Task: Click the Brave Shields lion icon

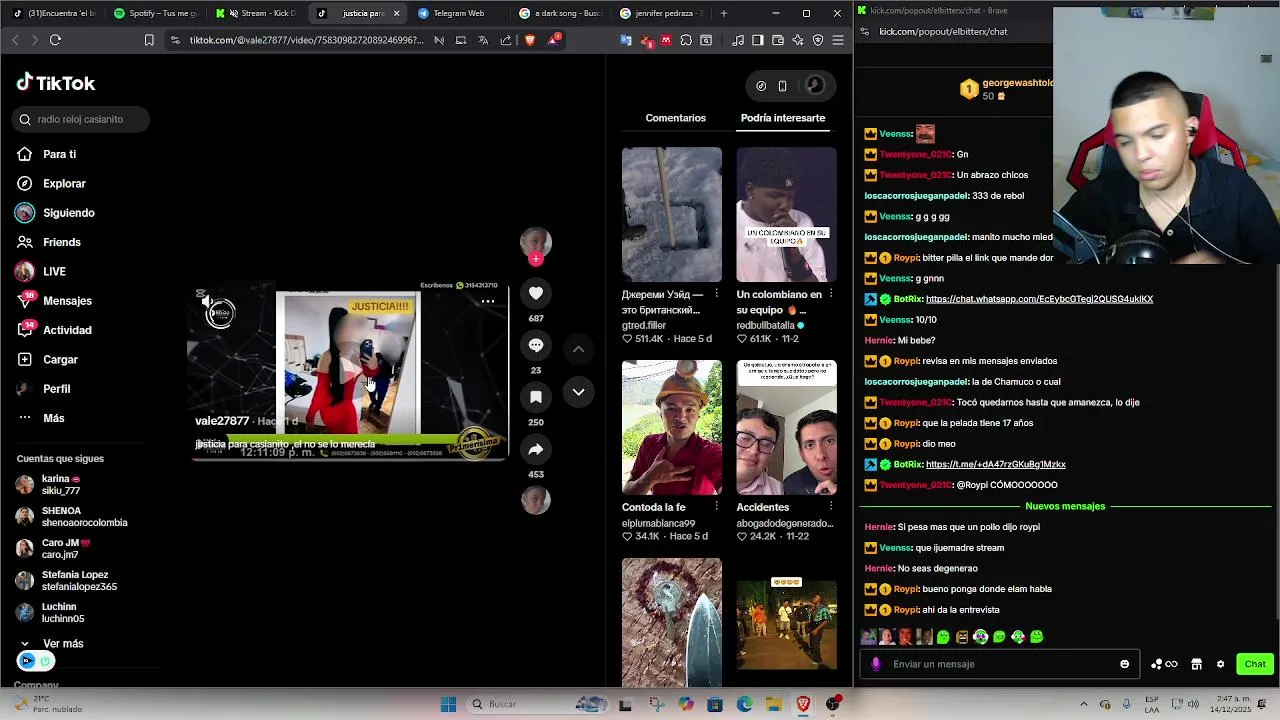Action: coord(530,40)
